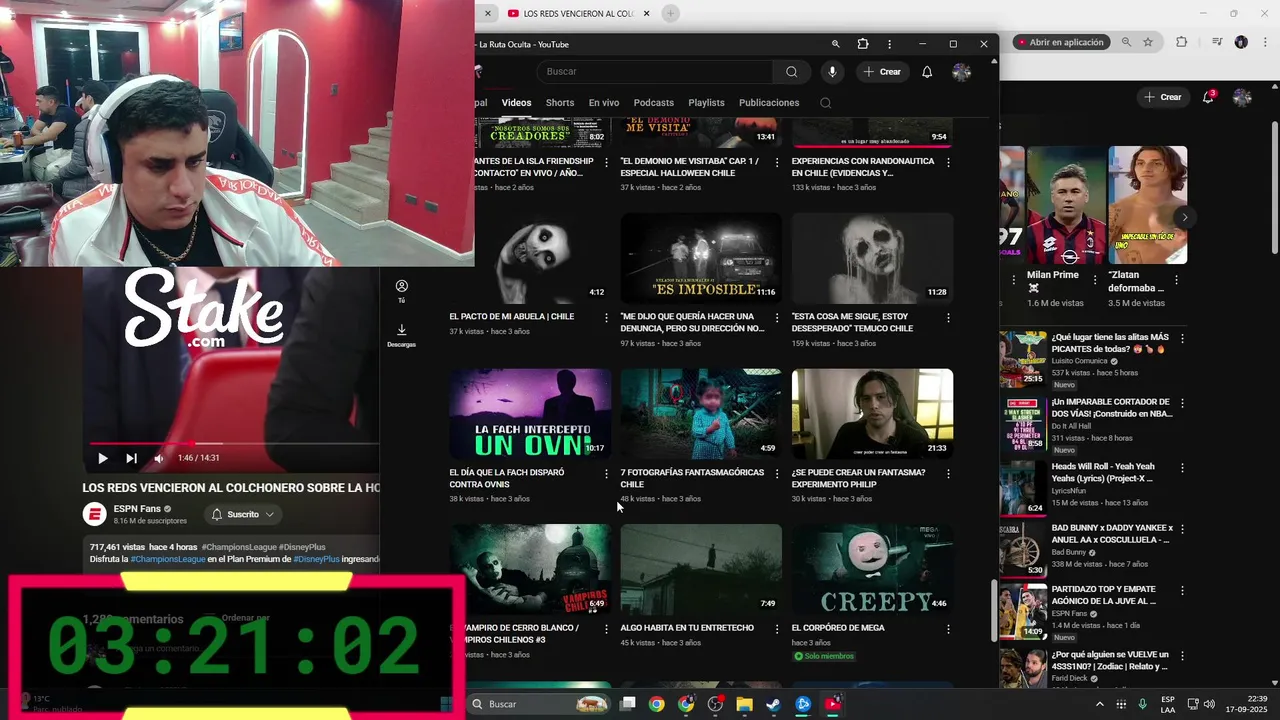The image size is (1280, 720).
Task: Click the Task View icon on the taskbar
Action: point(627,704)
